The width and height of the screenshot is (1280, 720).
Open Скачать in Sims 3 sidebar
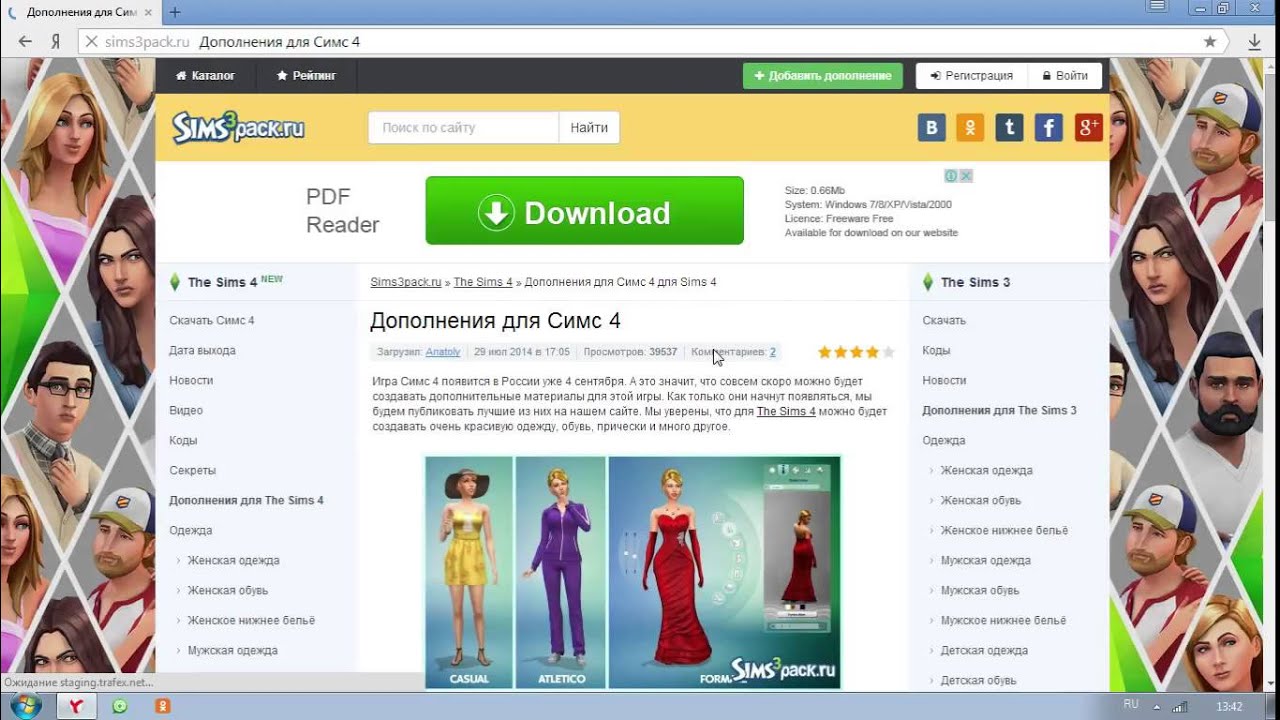[x=944, y=320]
